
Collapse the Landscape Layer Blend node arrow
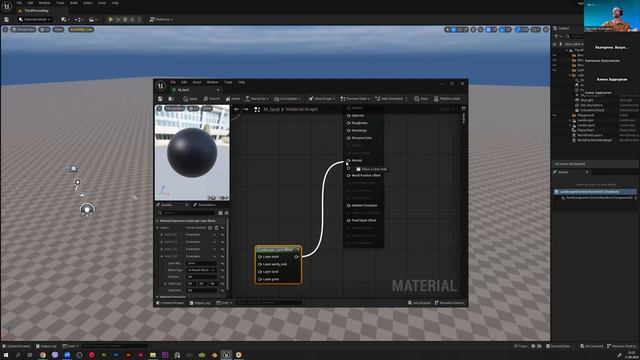tap(298, 249)
